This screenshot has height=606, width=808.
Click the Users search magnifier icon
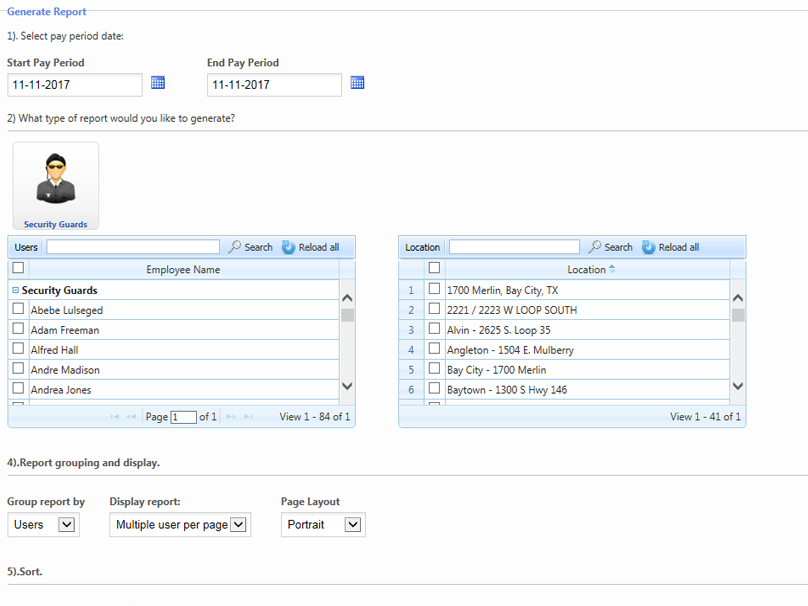point(235,247)
